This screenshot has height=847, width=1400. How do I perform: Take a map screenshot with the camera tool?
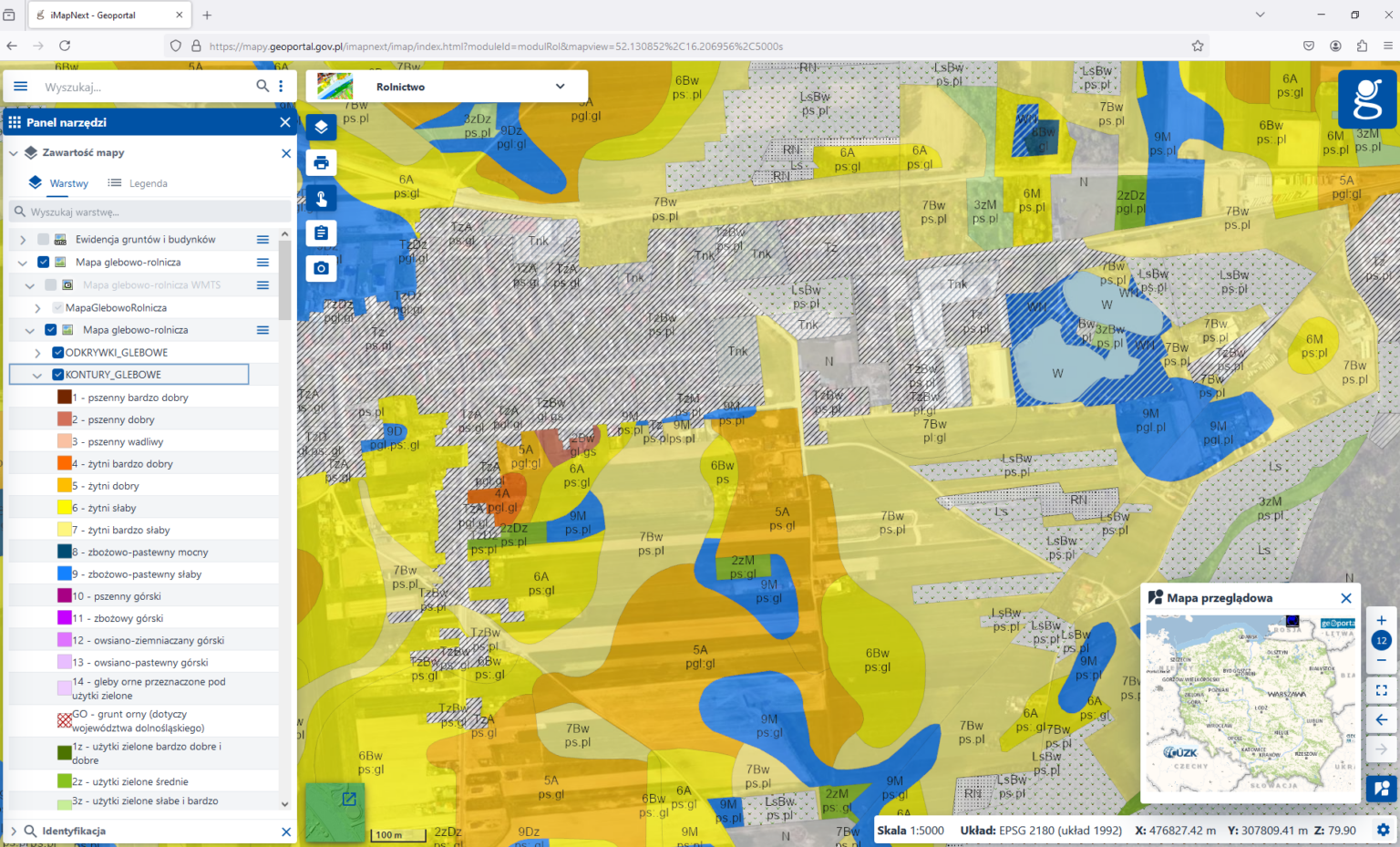tap(321, 268)
